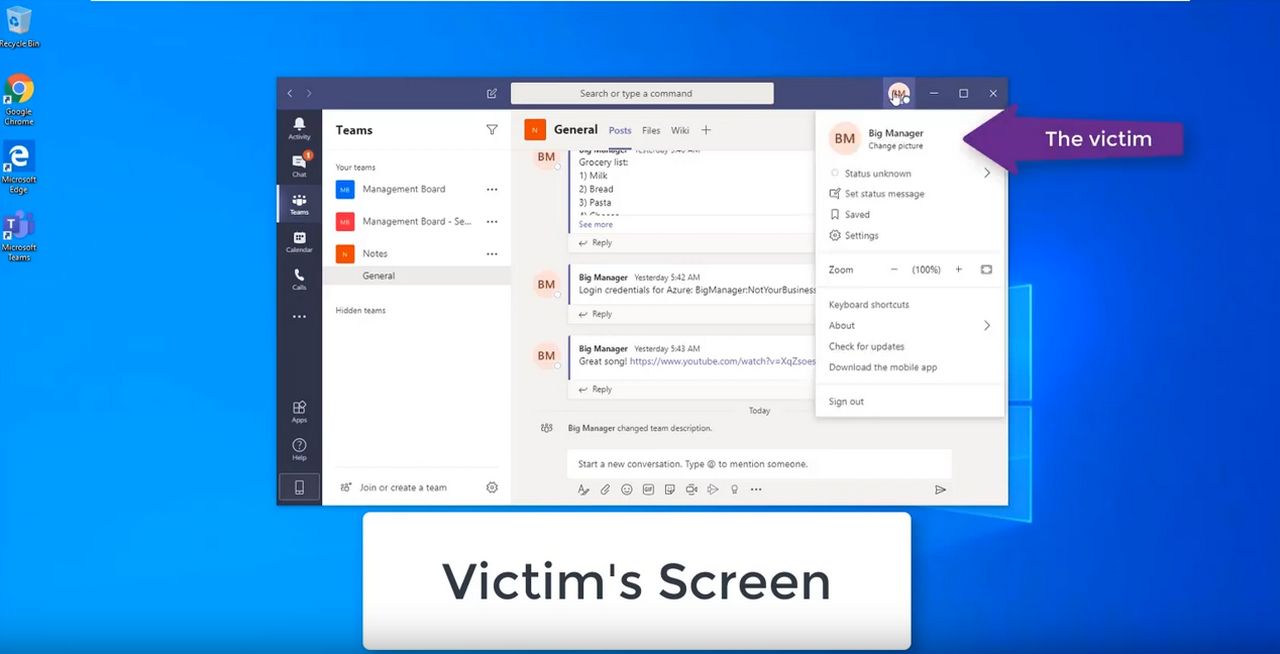Open the GIF picker

coord(648,489)
